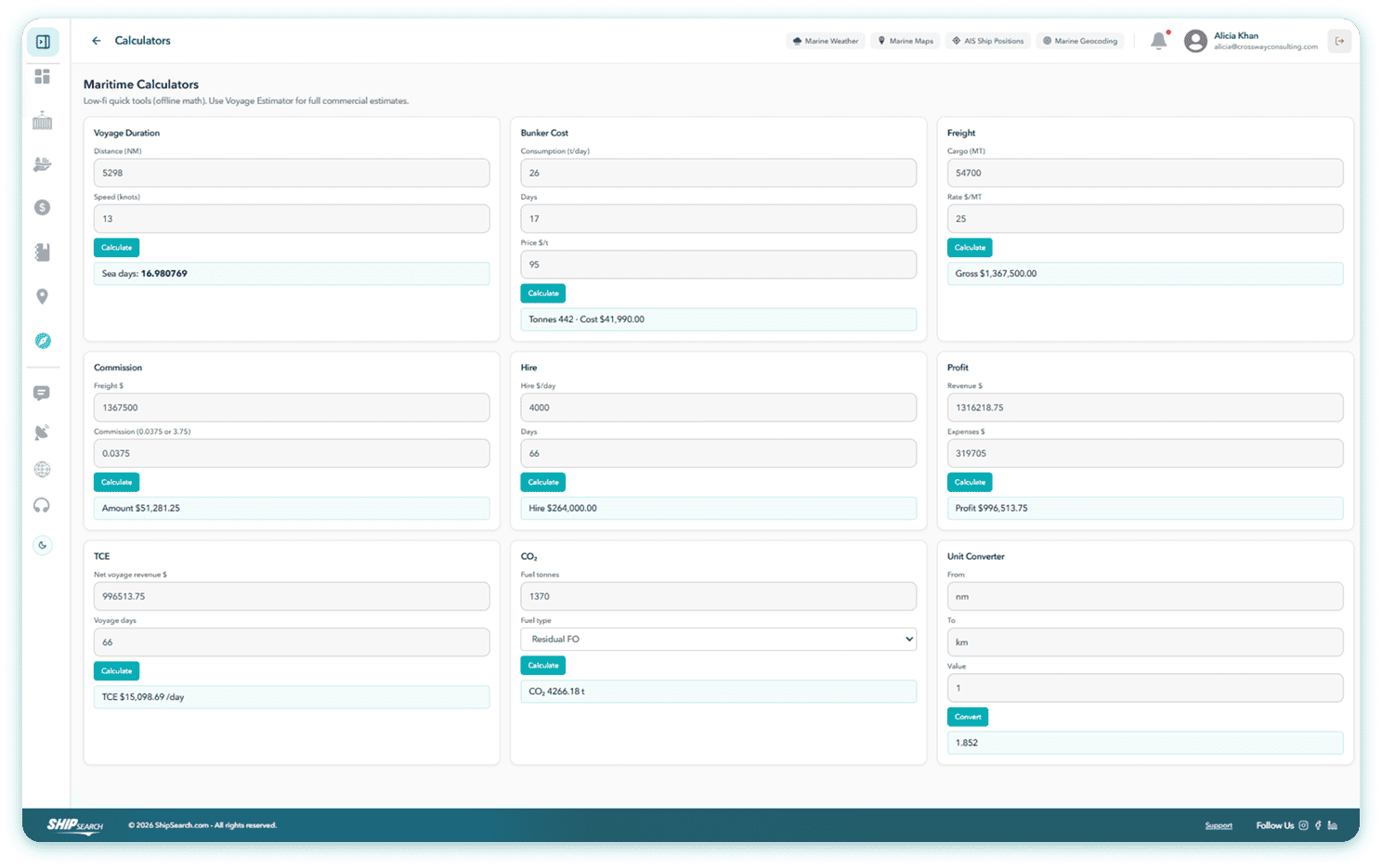
Task: Focus the Consumption (t/day) field
Action: 718,173
